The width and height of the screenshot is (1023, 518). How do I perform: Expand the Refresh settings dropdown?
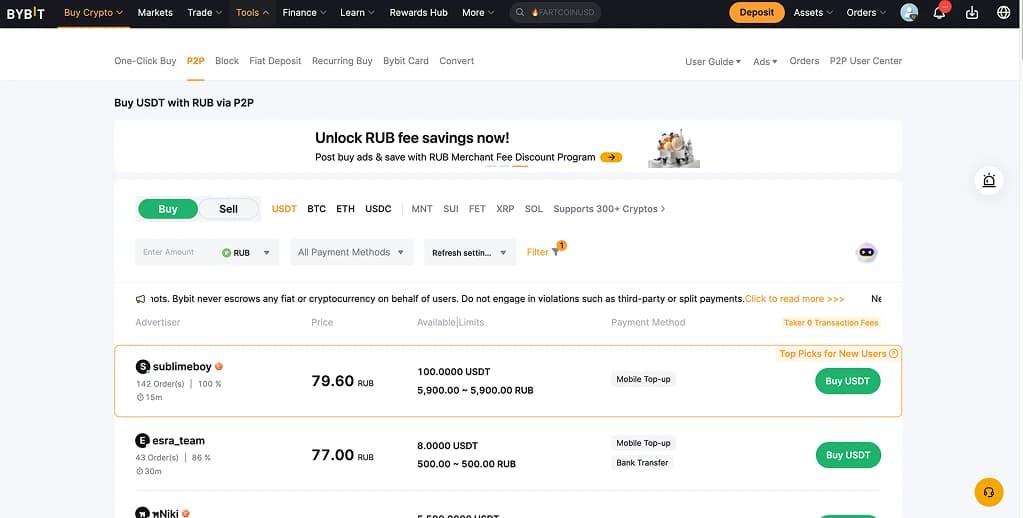(469, 253)
